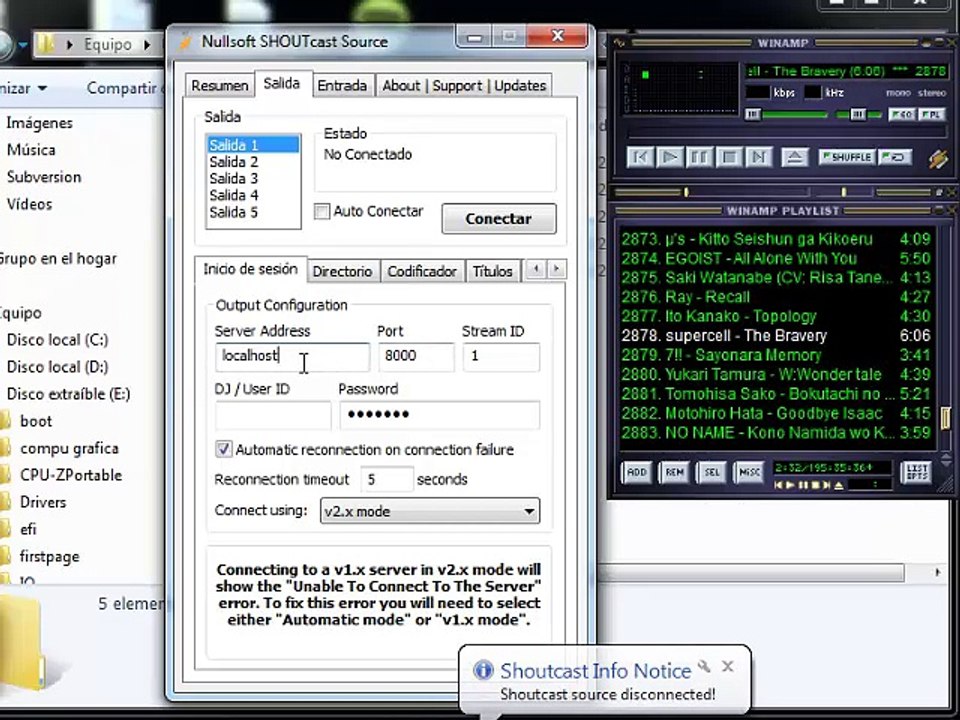
Task: Click Winamp previous track button
Action: [x=640, y=157]
